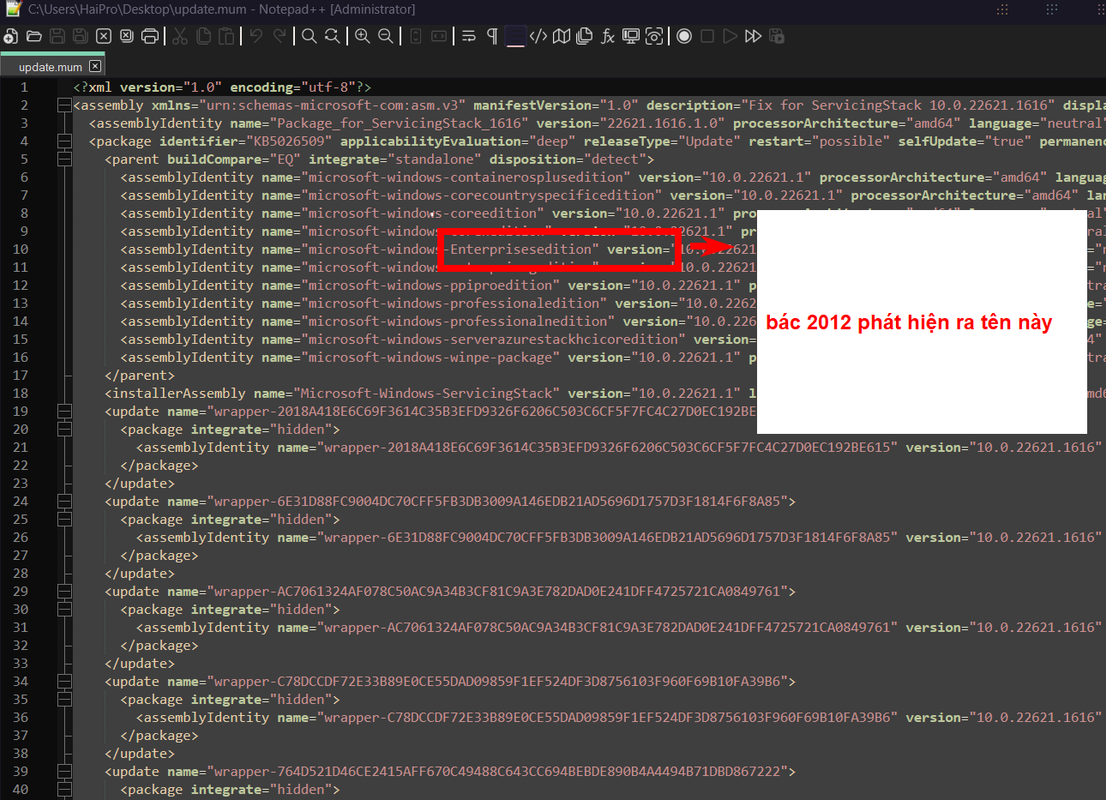
Task: Click the Save All toolbar icon
Action: (80, 37)
